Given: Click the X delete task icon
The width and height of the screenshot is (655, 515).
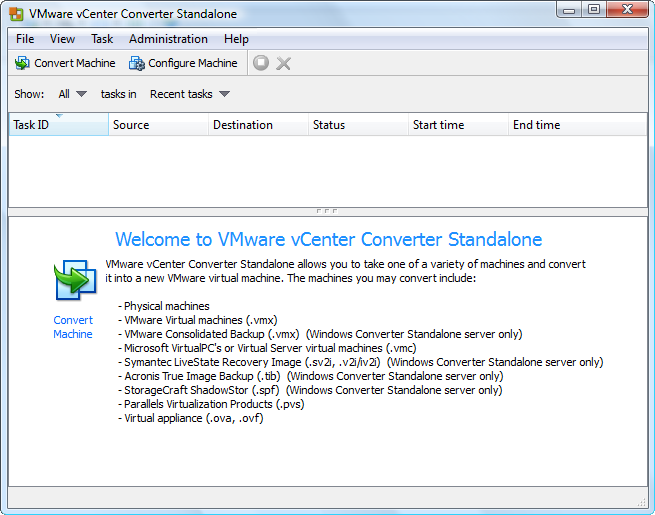Looking at the screenshot, I should (284, 63).
